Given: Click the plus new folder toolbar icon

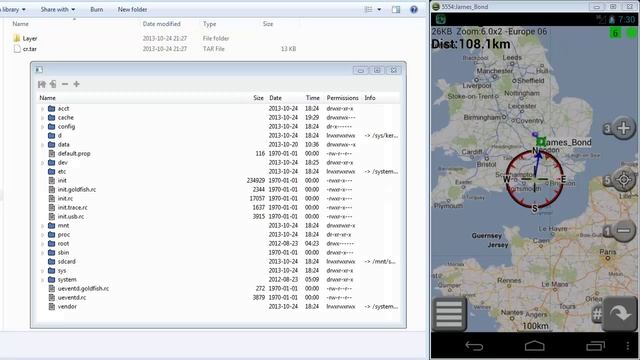Looking at the screenshot, I should (x=76, y=84).
